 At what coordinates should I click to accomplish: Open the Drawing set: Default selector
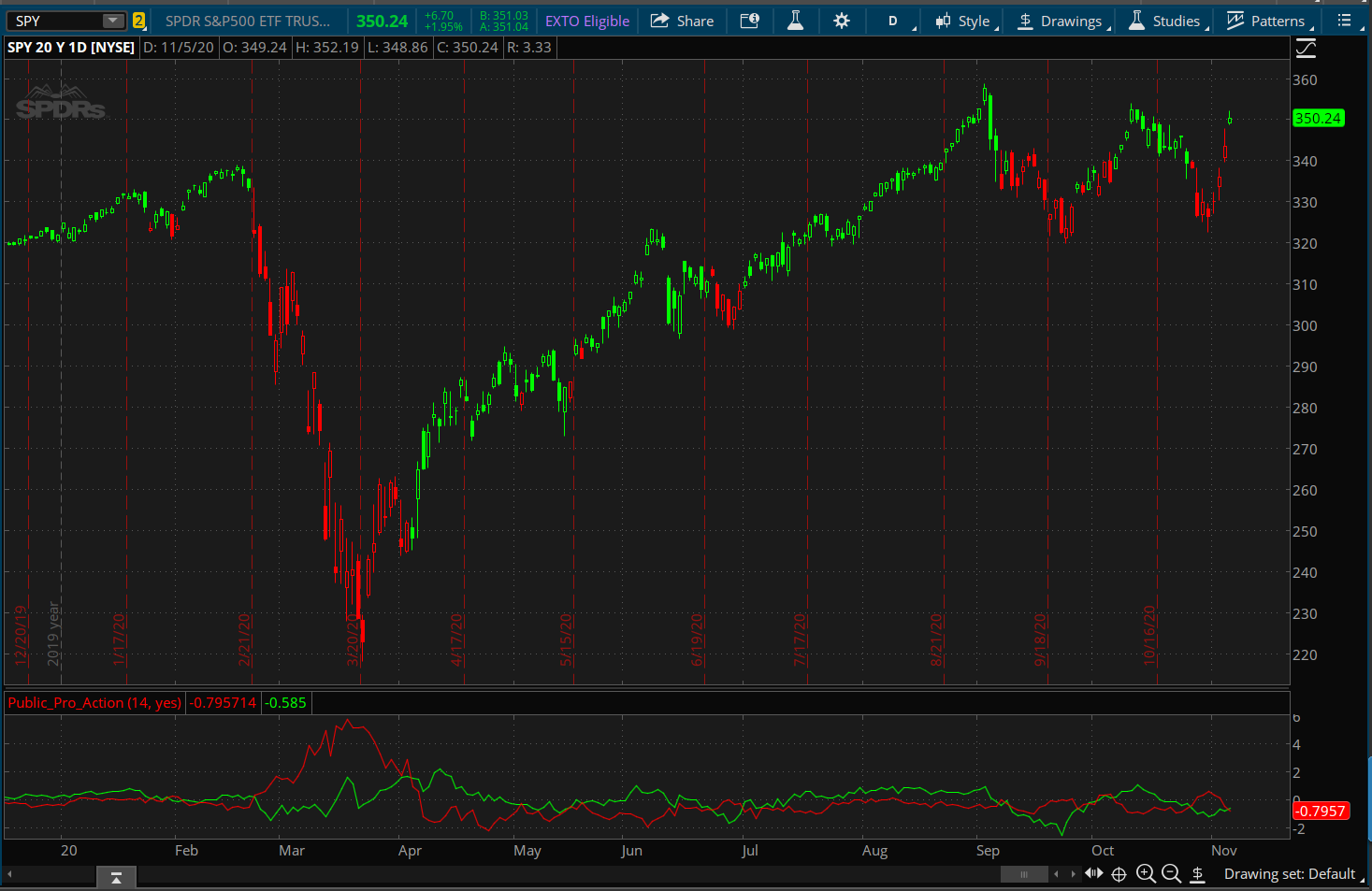click(1293, 874)
